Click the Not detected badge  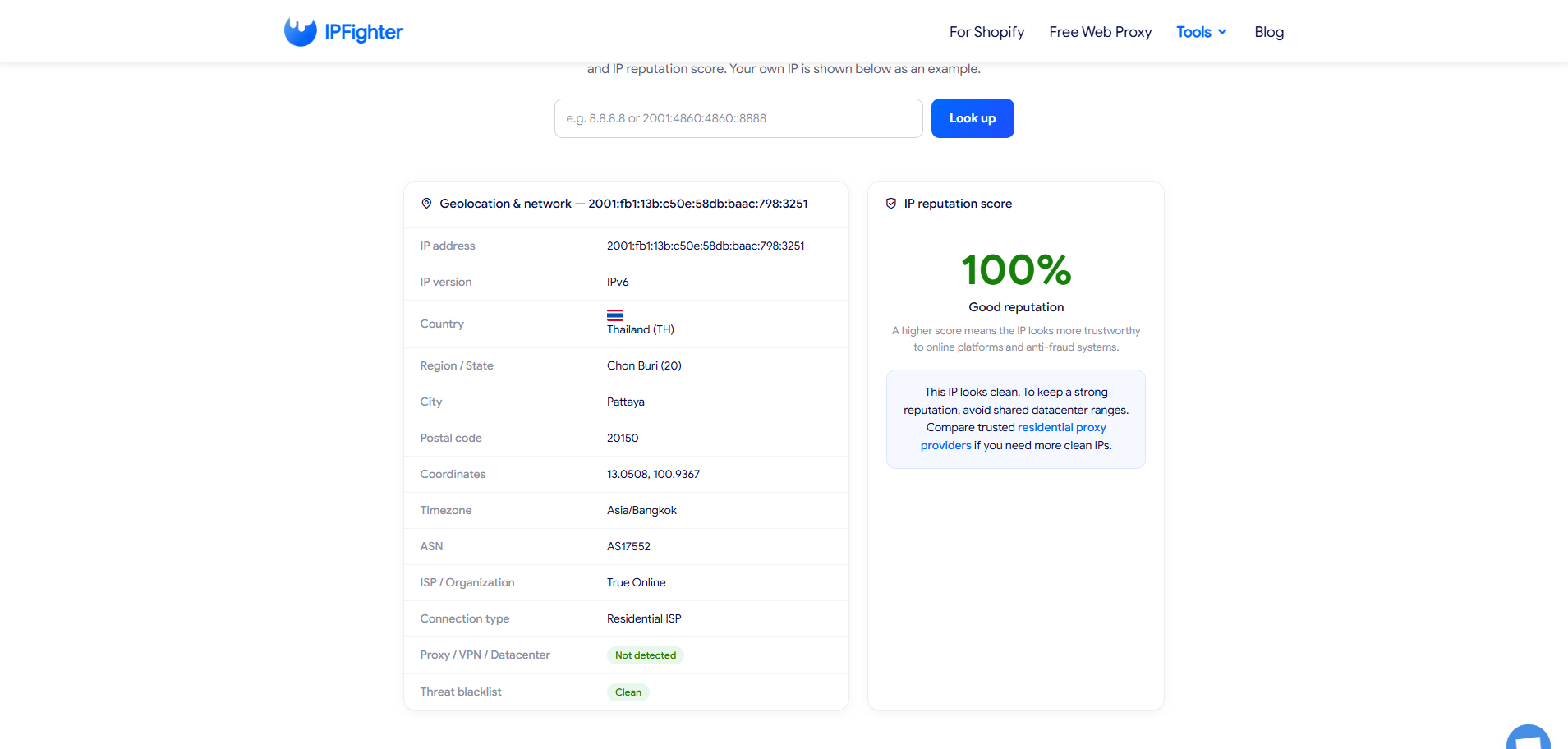[x=646, y=655]
